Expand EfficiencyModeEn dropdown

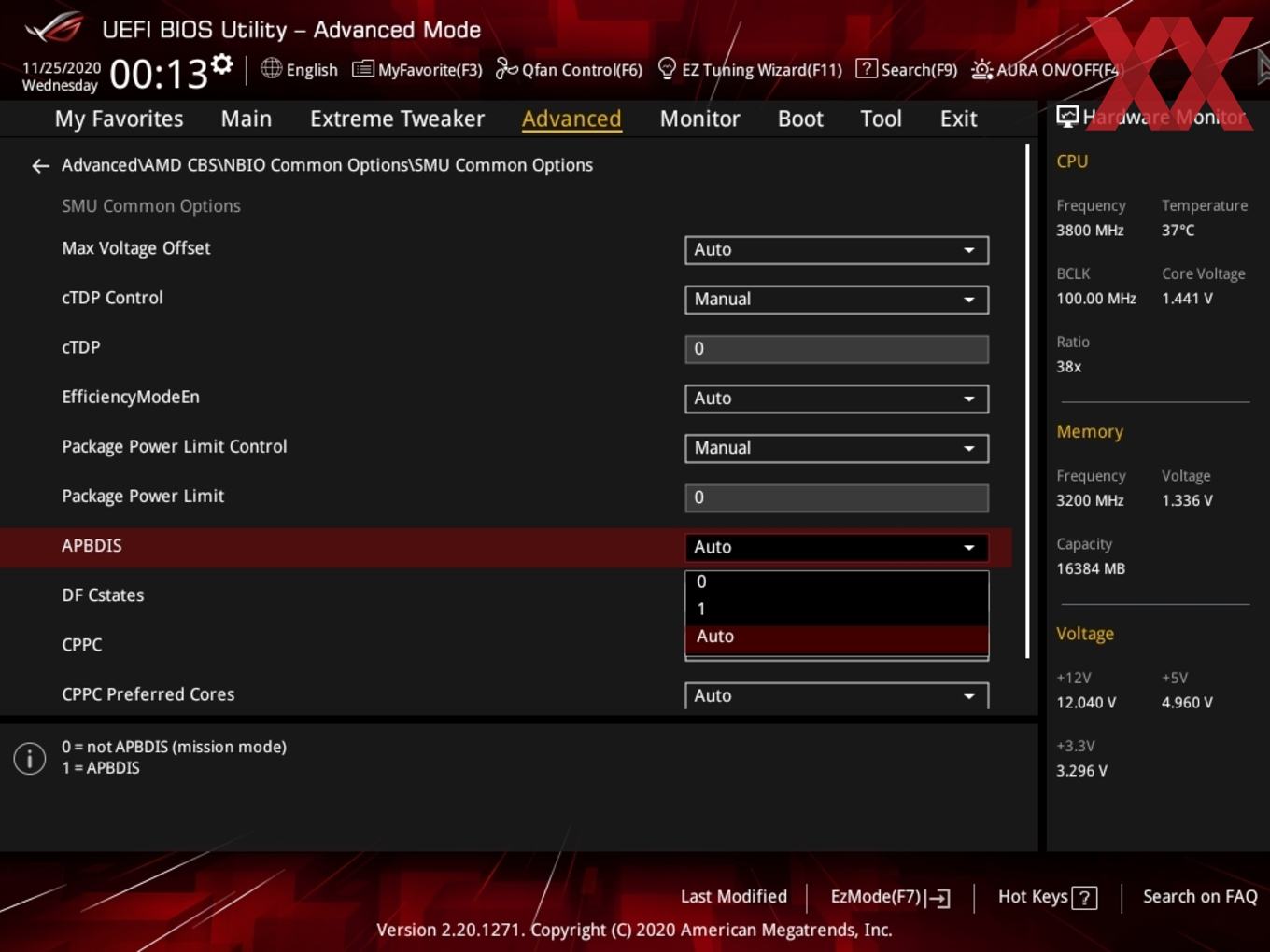pyautogui.click(x=837, y=399)
